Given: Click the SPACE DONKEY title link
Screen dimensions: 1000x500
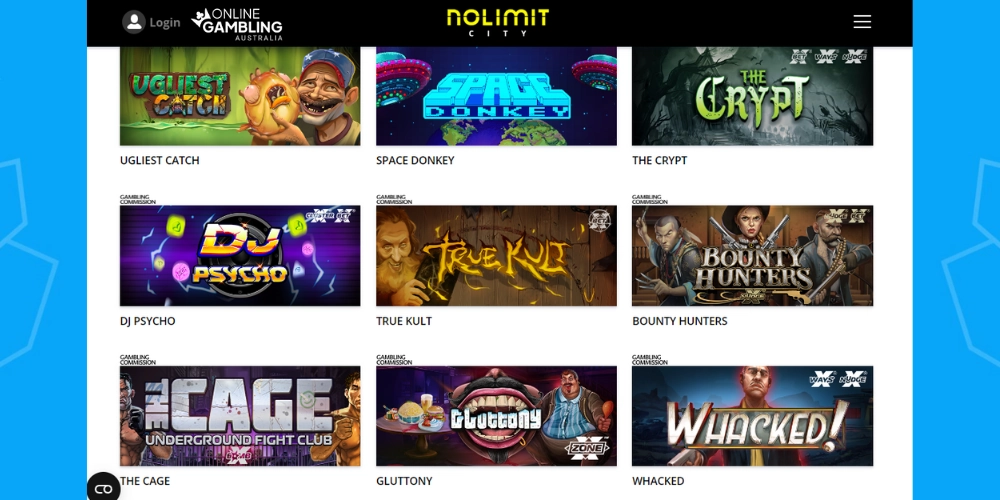Looking at the screenshot, I should click(415, 161).
